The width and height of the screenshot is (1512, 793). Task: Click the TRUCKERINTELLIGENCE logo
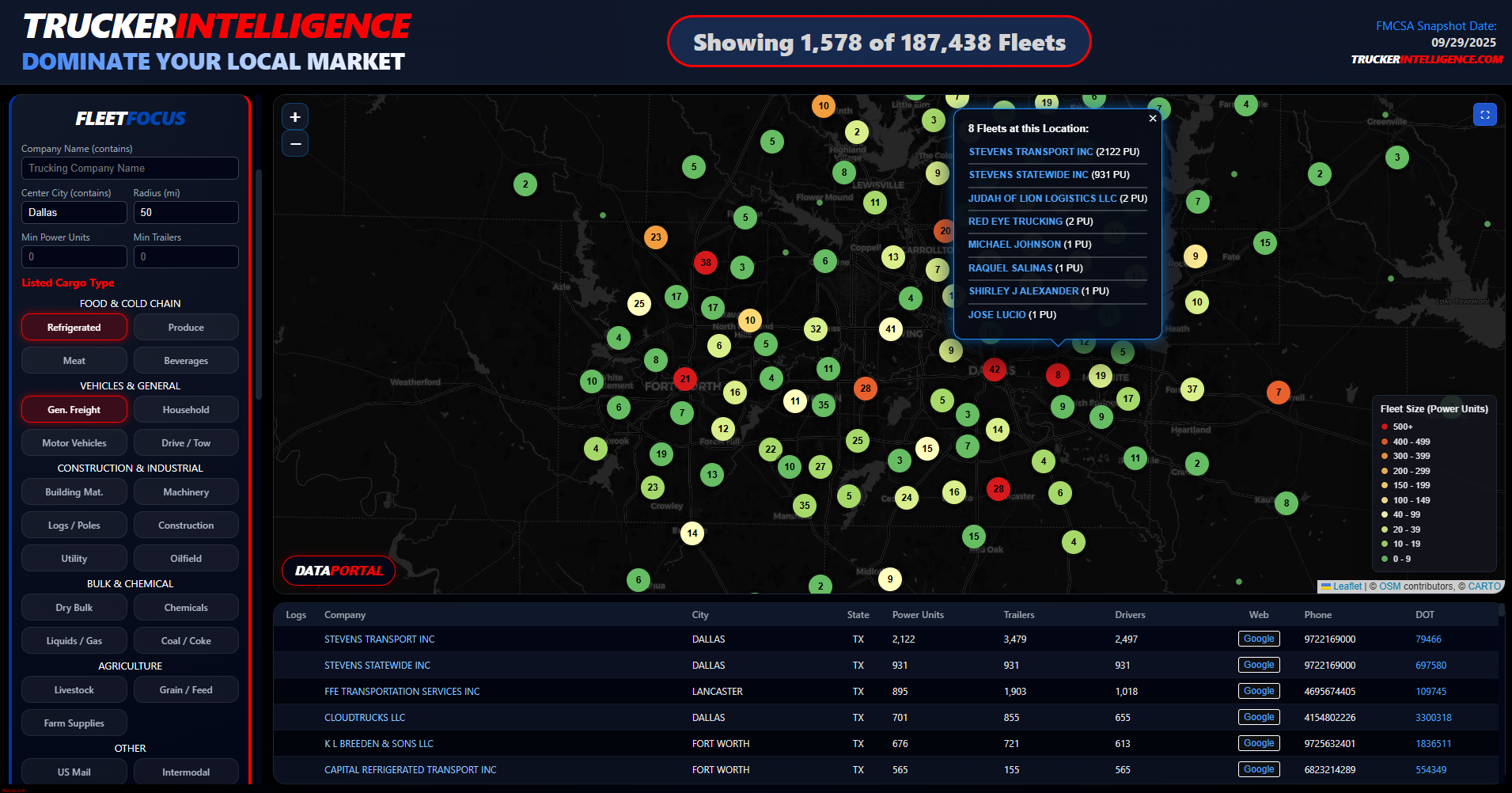tap(214, 26)
